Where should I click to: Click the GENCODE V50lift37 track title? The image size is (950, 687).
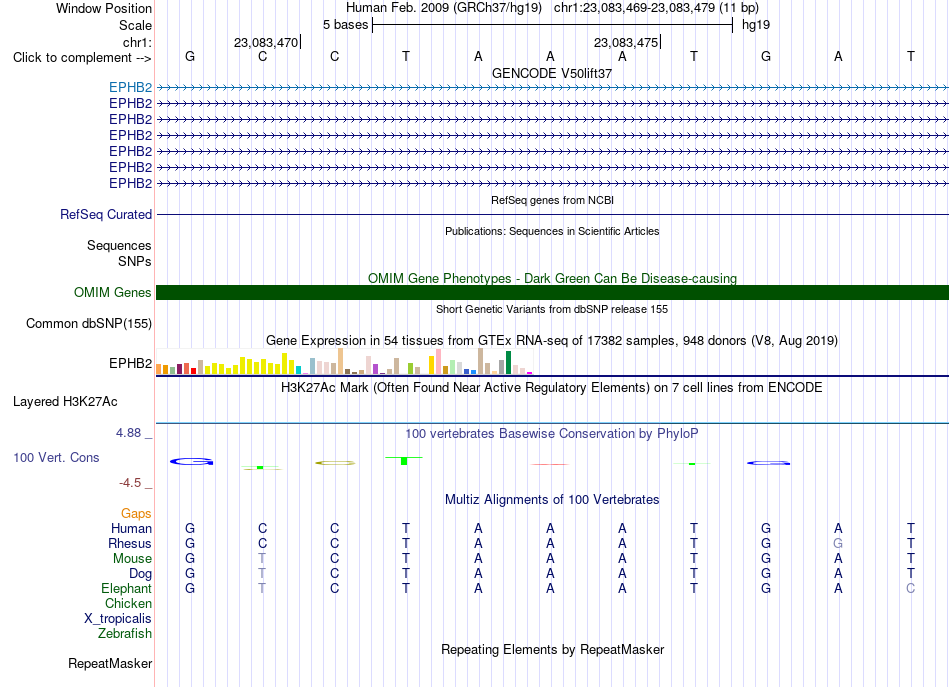click(552, 73)
